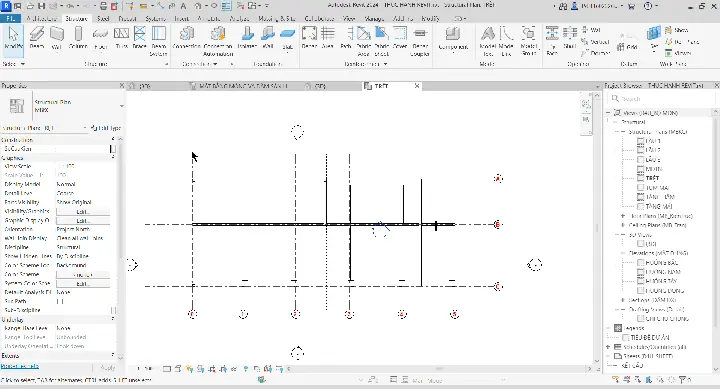Expand the Schedules/Quantities tree node
This screenshot has height=389, width=720.
pyautogui.click(x=608, y=347)
